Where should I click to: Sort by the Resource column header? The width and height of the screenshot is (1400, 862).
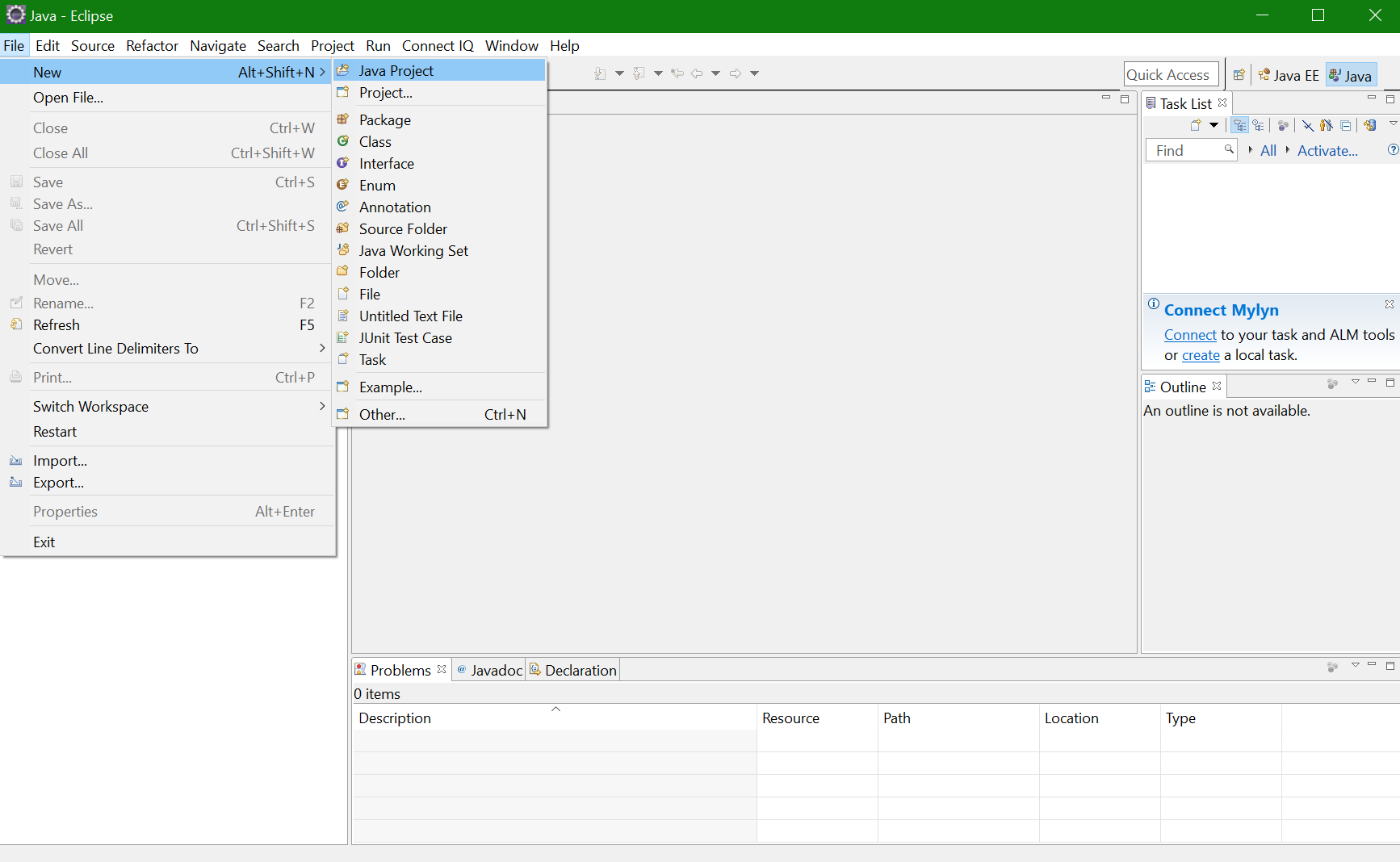pos(817,718)
